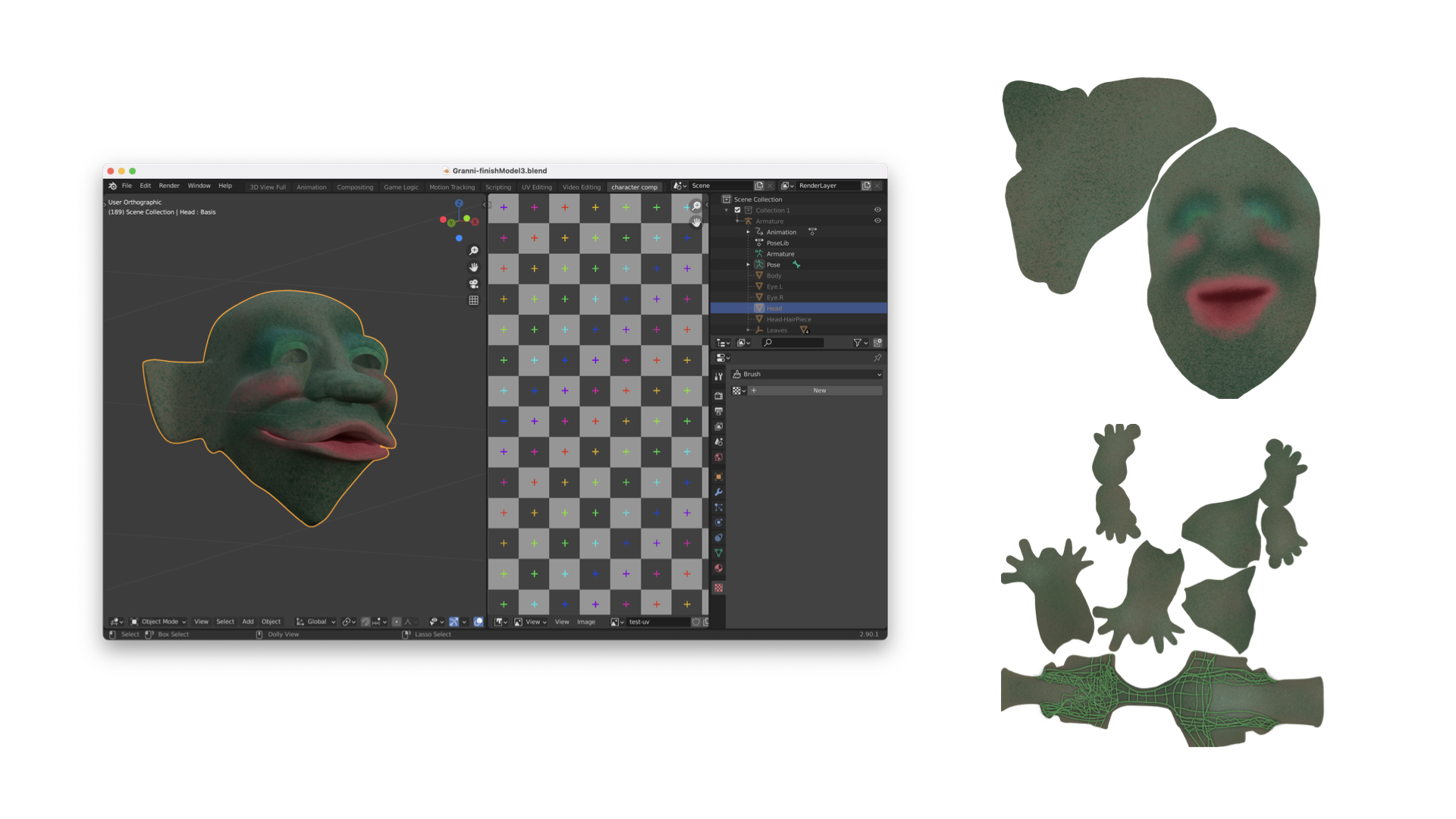Open the Render menu
The image size is (1456, 819).
pyautogui.click(x=169, y=186)
